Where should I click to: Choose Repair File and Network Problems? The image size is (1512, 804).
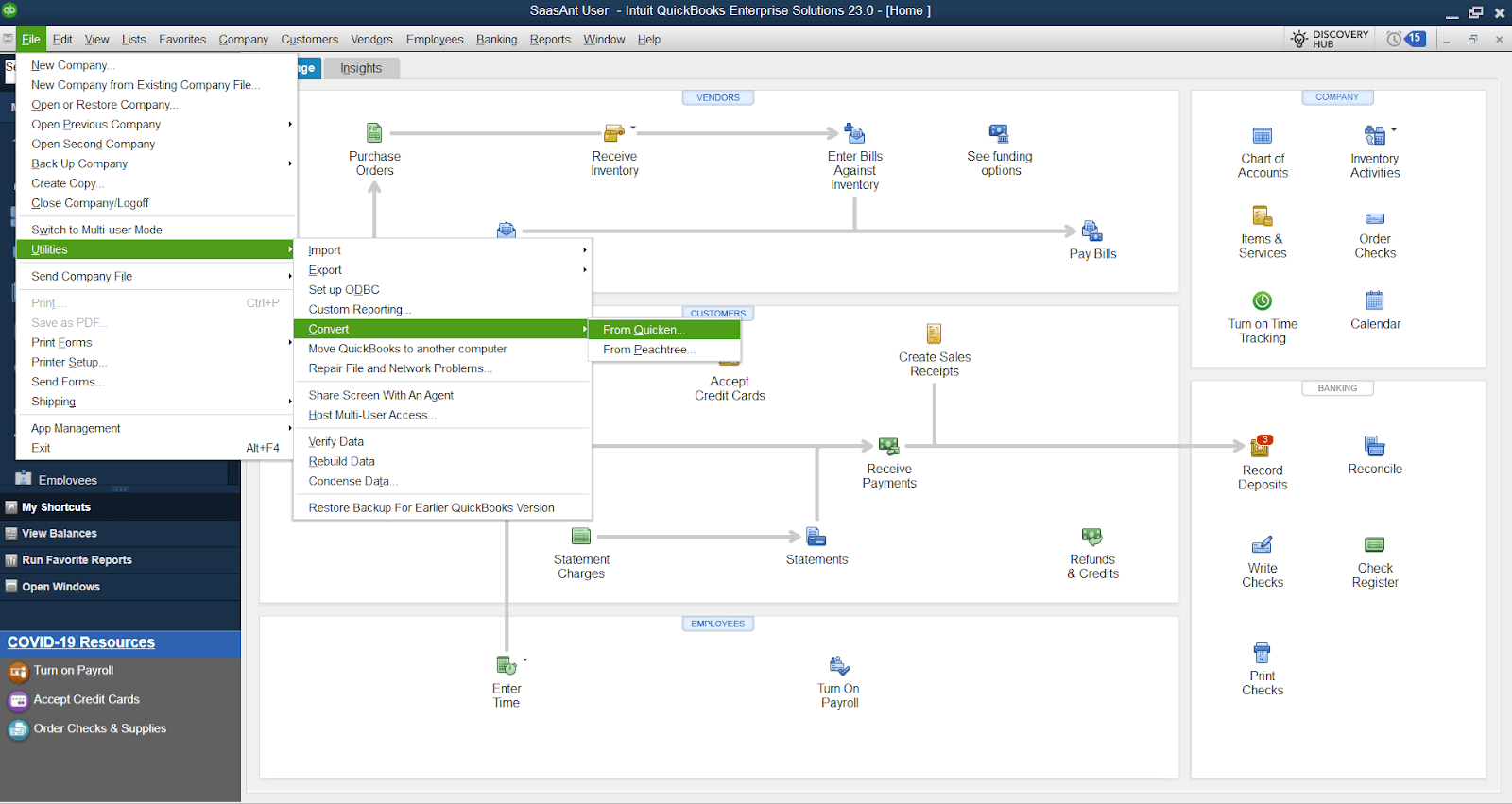(442, 369)
